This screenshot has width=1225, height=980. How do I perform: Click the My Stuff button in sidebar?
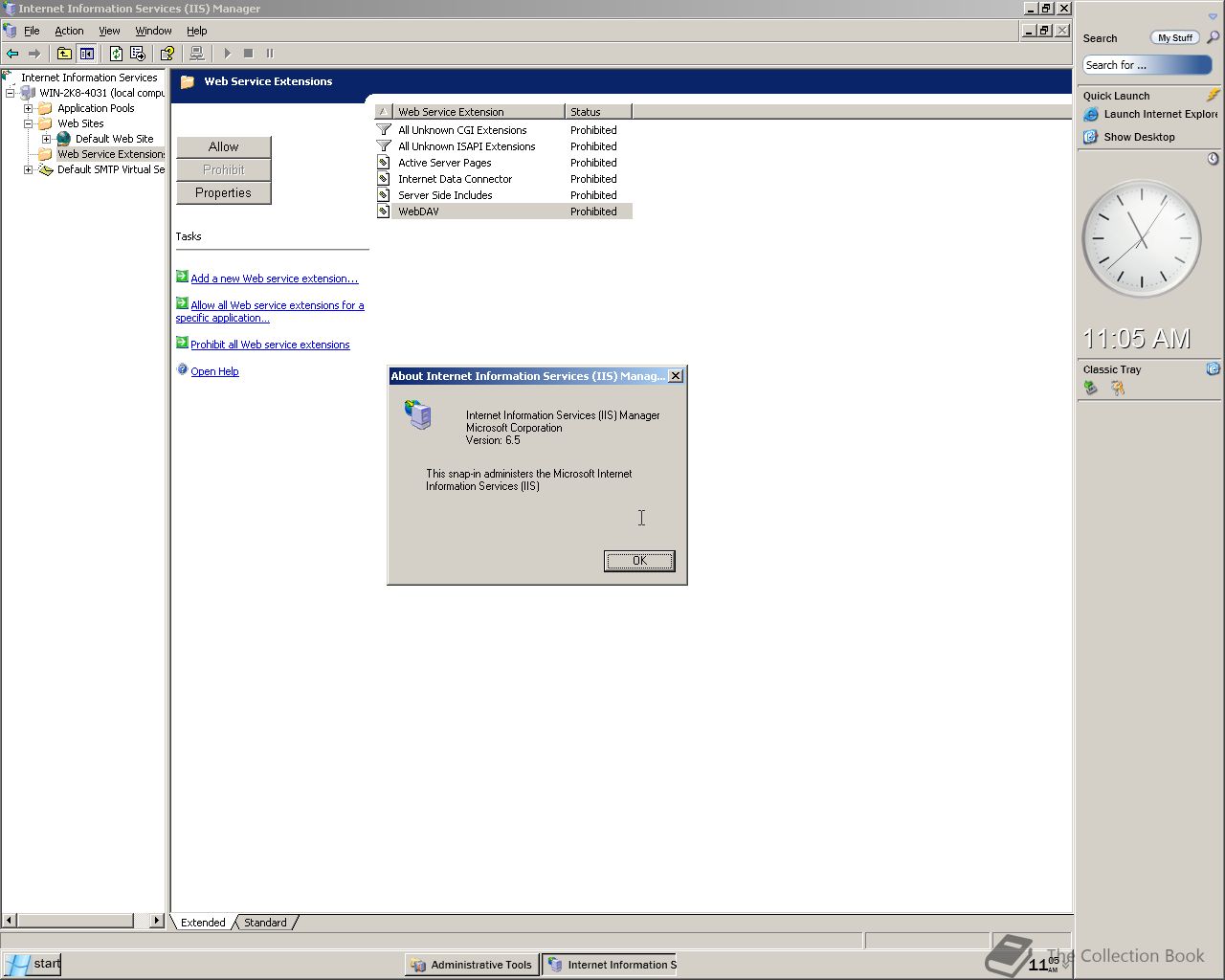[1174, 37]
